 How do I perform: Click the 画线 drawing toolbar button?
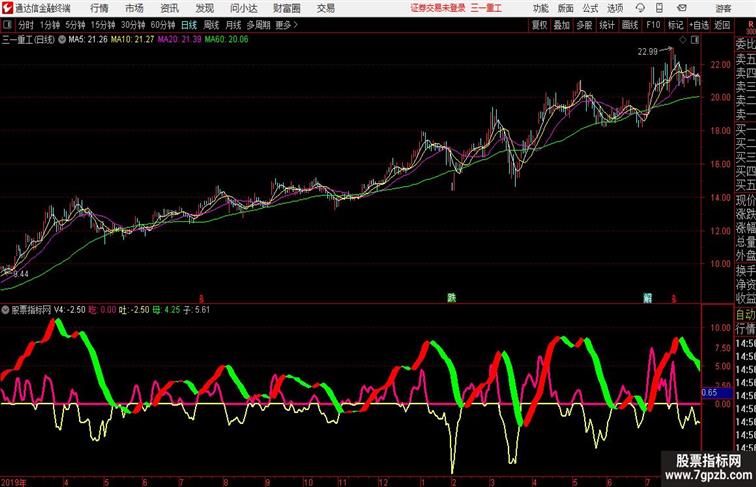click(x=630, y=25)
